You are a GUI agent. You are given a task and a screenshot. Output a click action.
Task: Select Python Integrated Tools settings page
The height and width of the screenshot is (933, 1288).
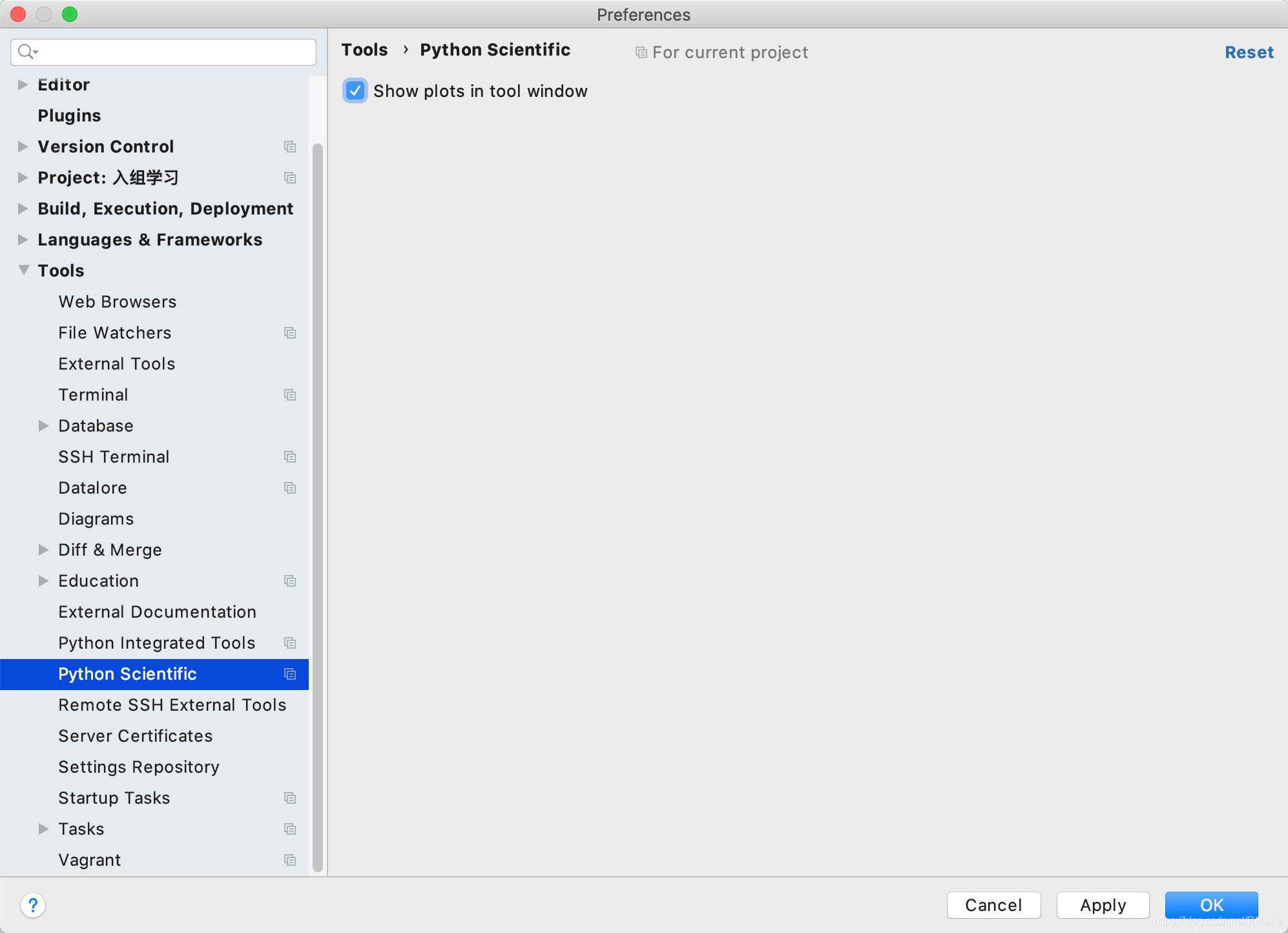[156, 643]
